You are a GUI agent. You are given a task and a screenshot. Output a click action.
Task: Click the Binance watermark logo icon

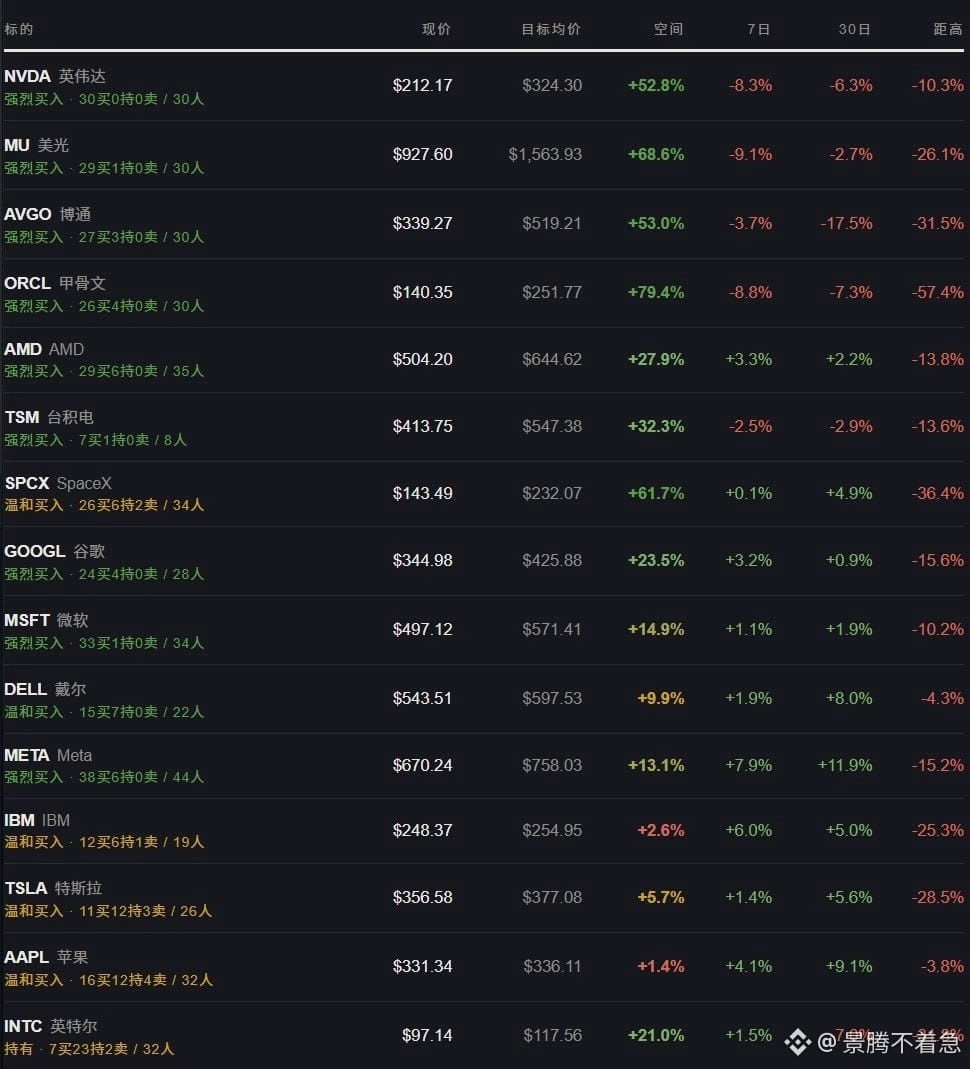tap(798, 1042)
